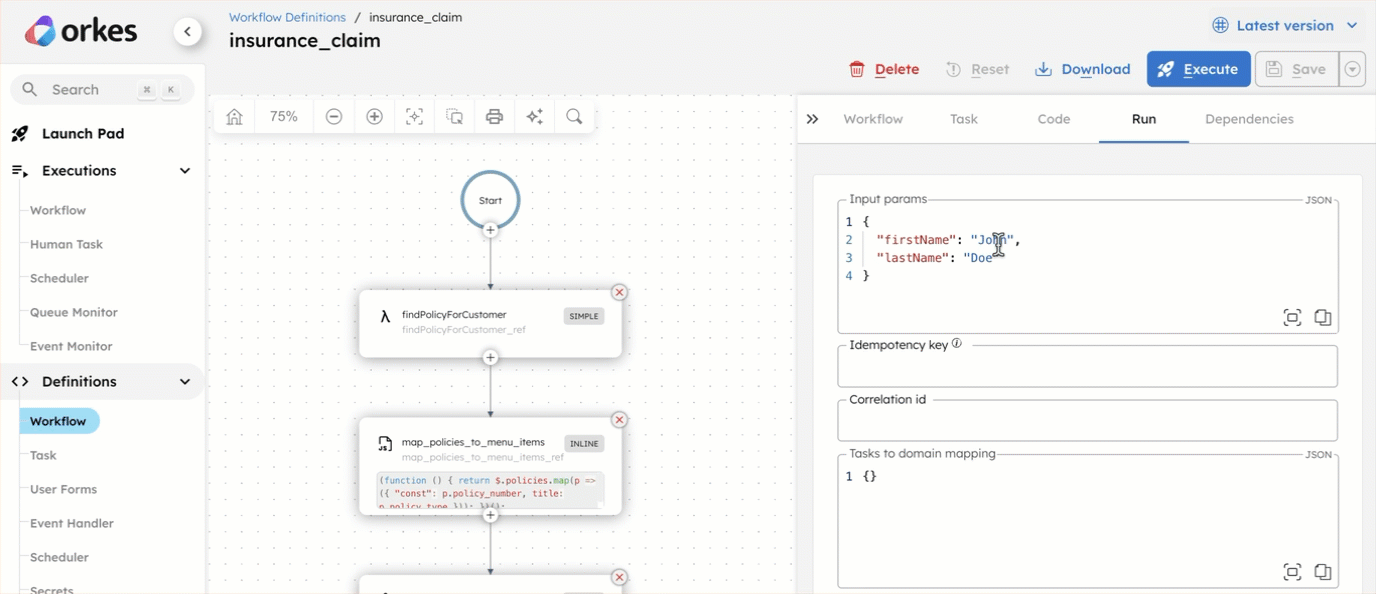Open Event Handler in sidebar
Image resolution: width=1376 pixels, height=594 pixels.
point(72,523)
